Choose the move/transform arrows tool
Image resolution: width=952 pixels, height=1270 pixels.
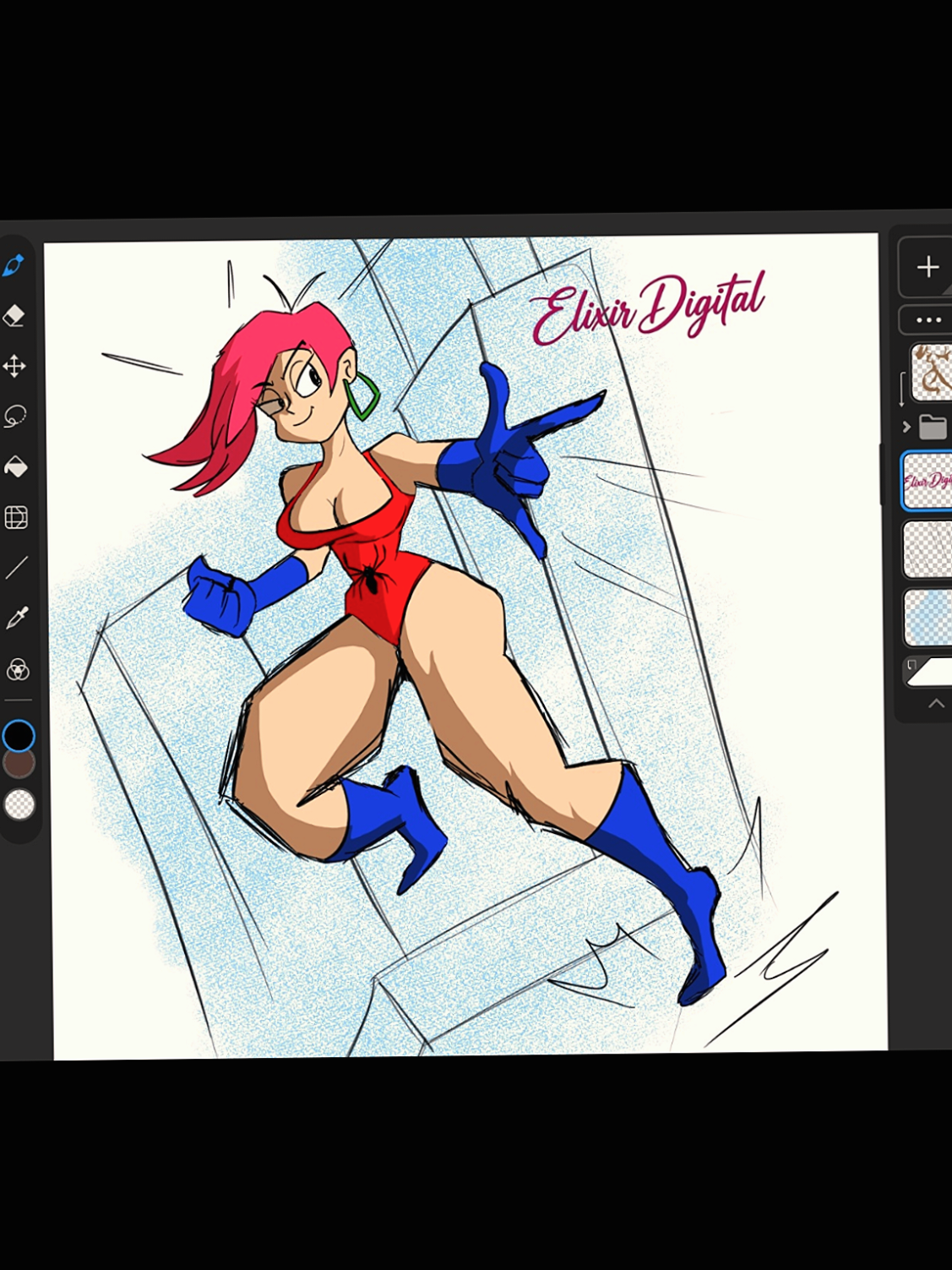[14, 366]
